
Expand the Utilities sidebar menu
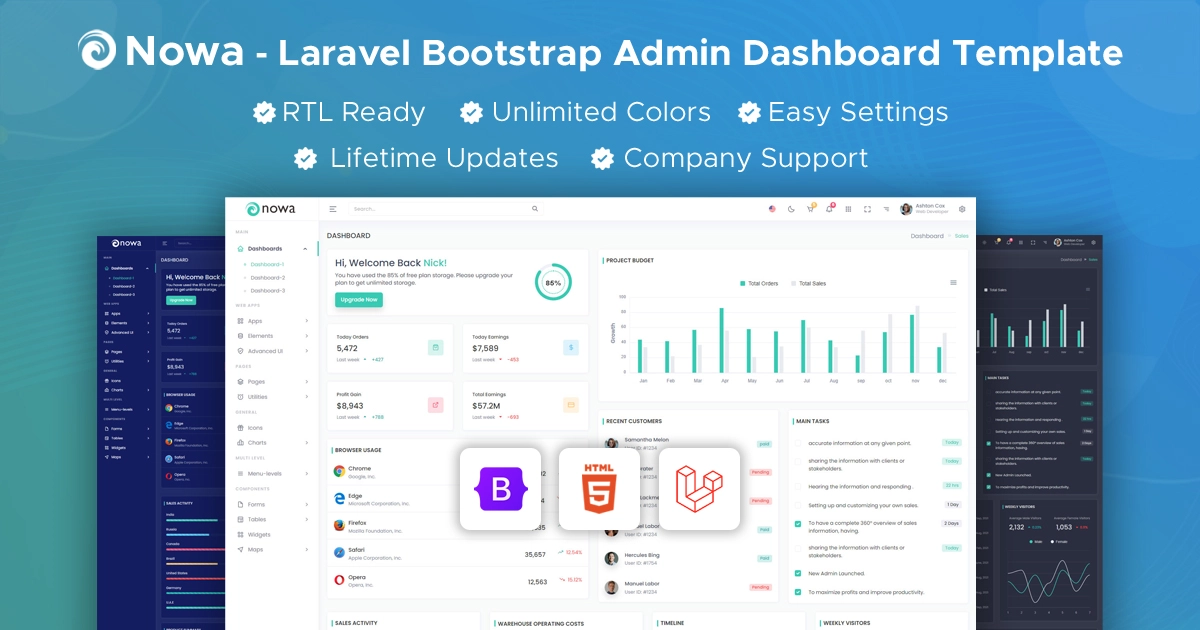pos(273,397)
